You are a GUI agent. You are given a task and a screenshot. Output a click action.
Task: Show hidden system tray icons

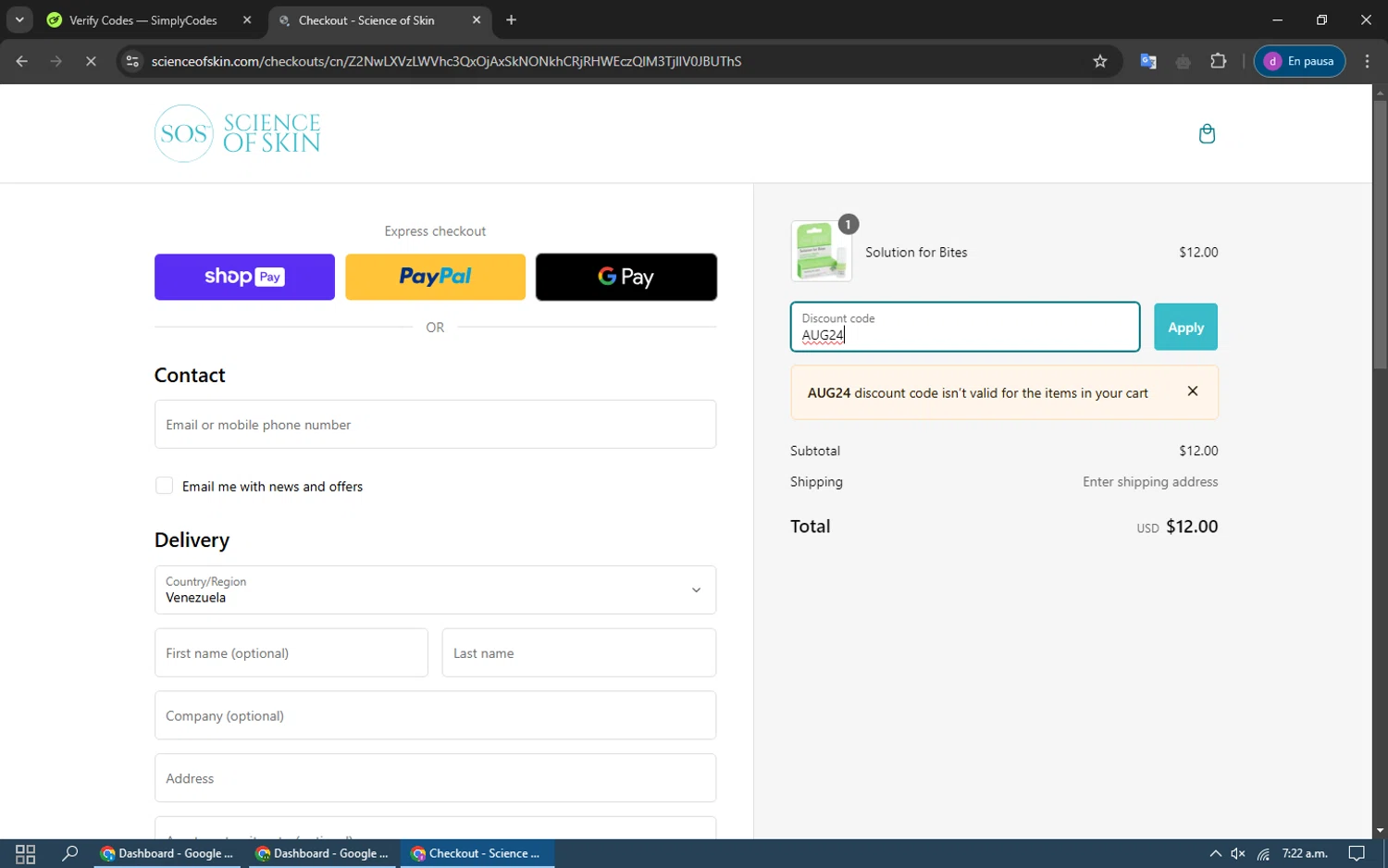pyautogui.click(x=1215, y=853)
